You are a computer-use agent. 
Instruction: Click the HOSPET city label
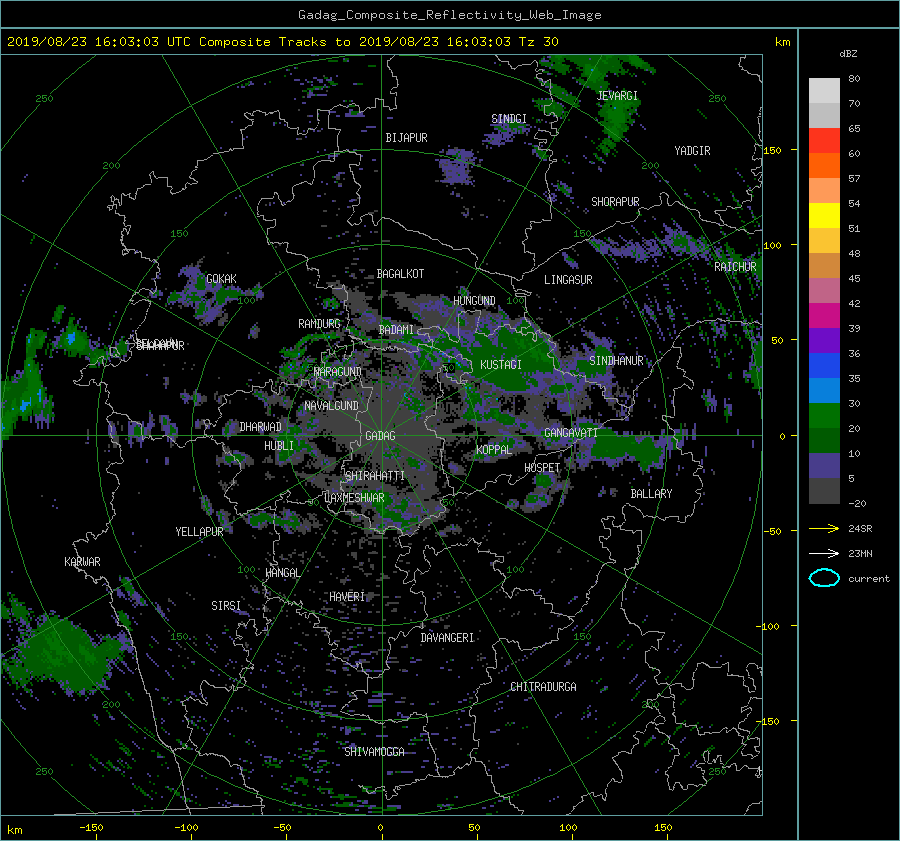(542, 468)
